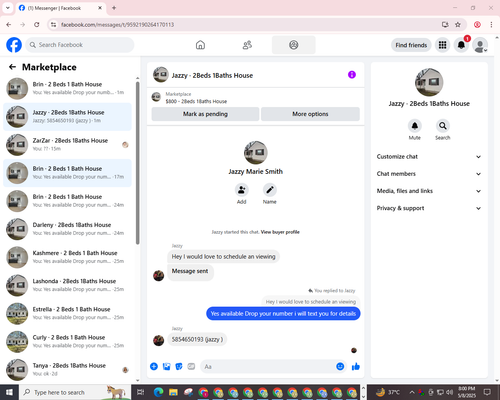Open Brin chat from 24m ago

(67, 201)
